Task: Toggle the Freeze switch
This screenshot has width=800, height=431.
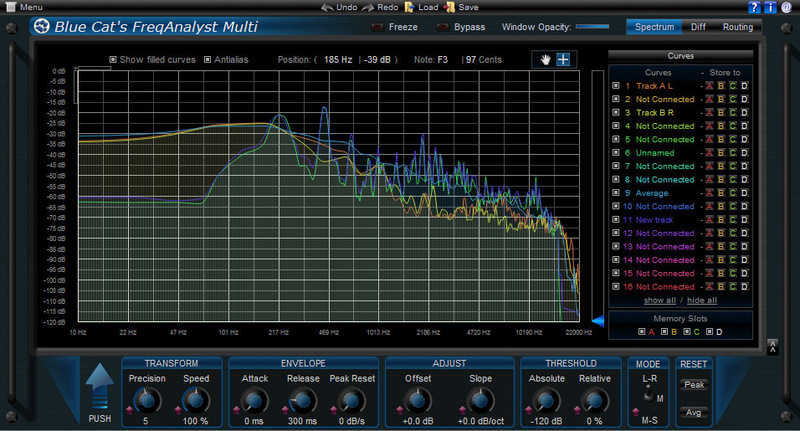Action: pos(377,27)
